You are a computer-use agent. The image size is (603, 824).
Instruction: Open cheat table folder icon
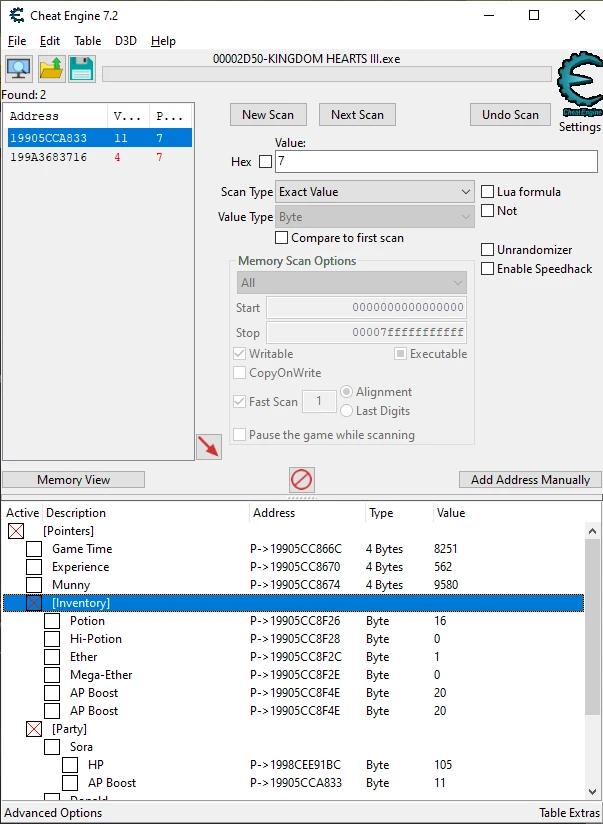(51, 69)
